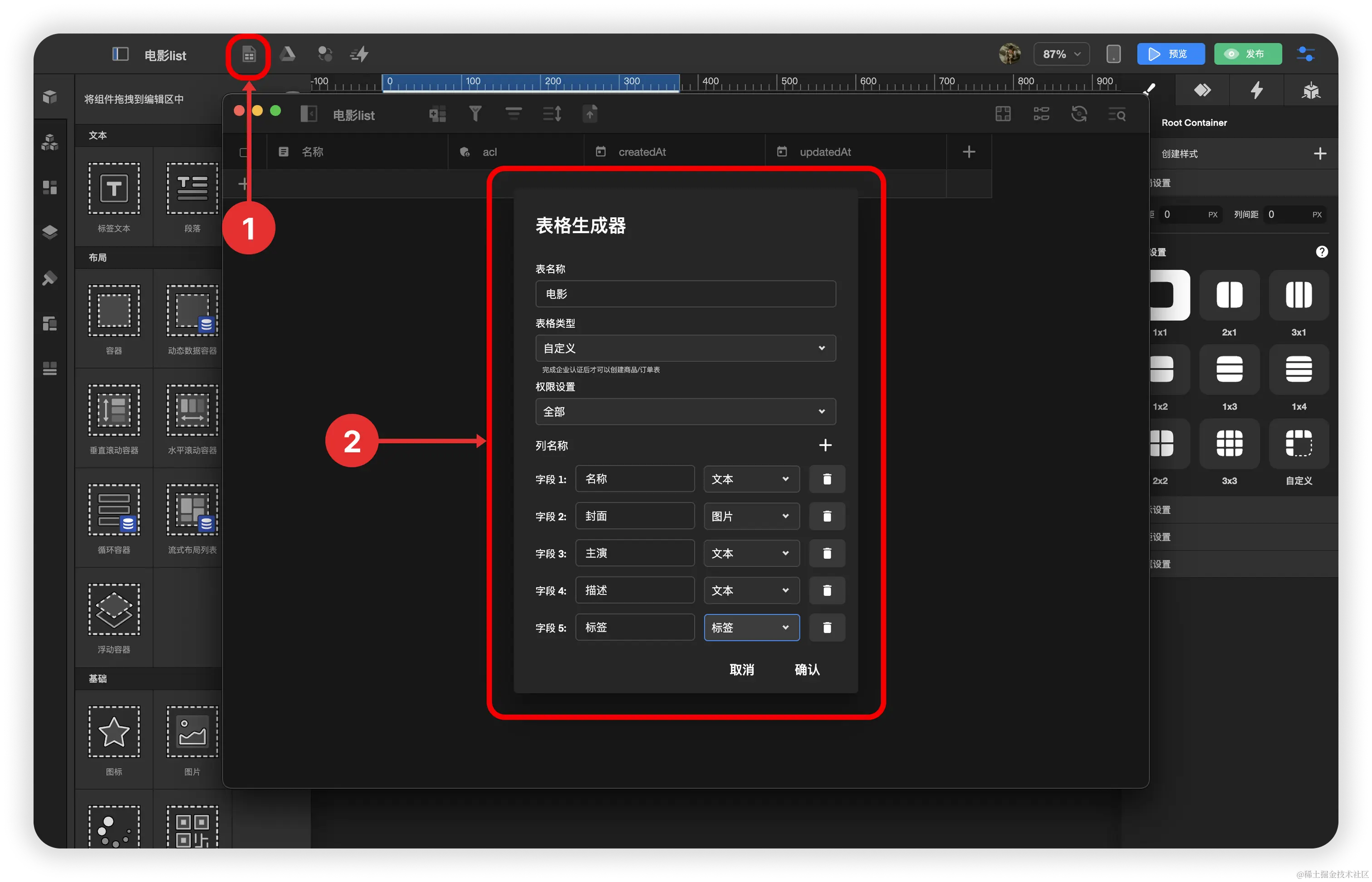Click the refresh data icon in table window
Image resolution: width=1372 pixels, height=882 pixels.
pyautogui.click(x=1079, y=114)
